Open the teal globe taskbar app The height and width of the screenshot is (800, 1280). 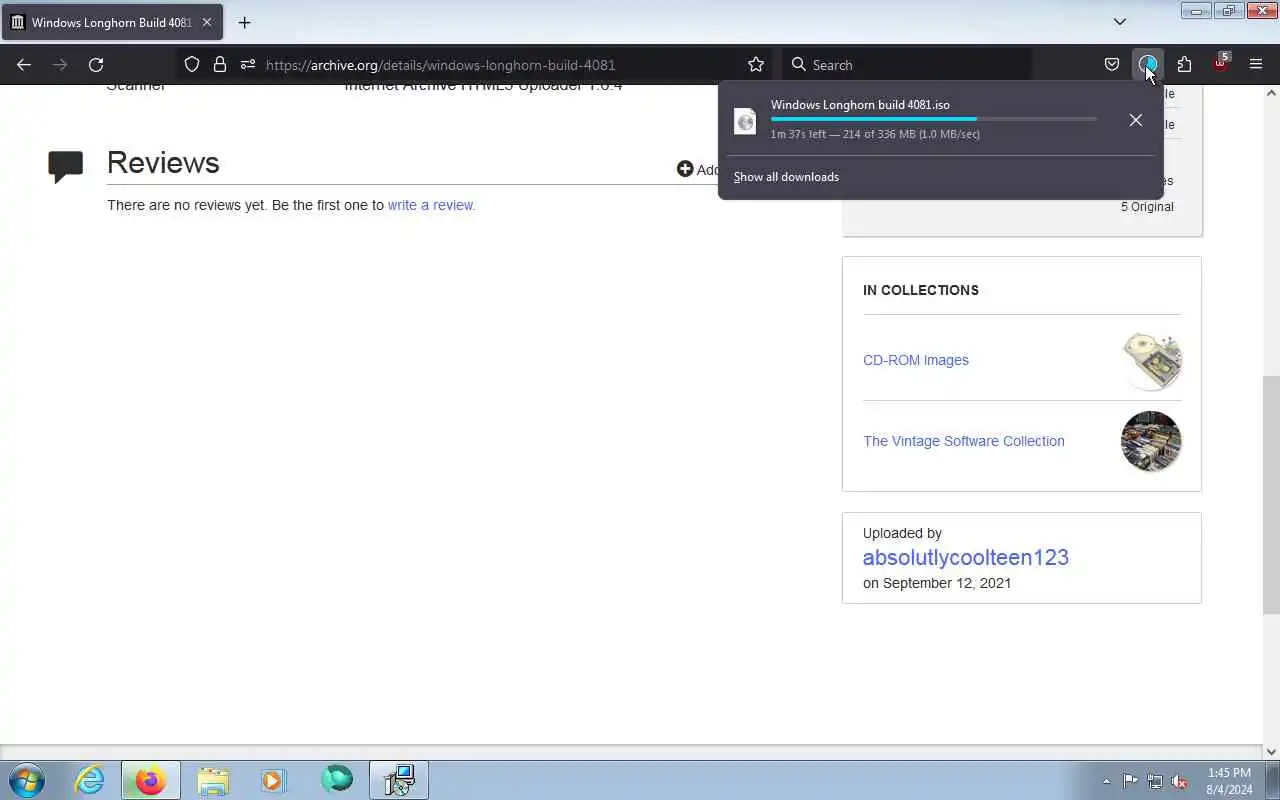tap(337, 780)
